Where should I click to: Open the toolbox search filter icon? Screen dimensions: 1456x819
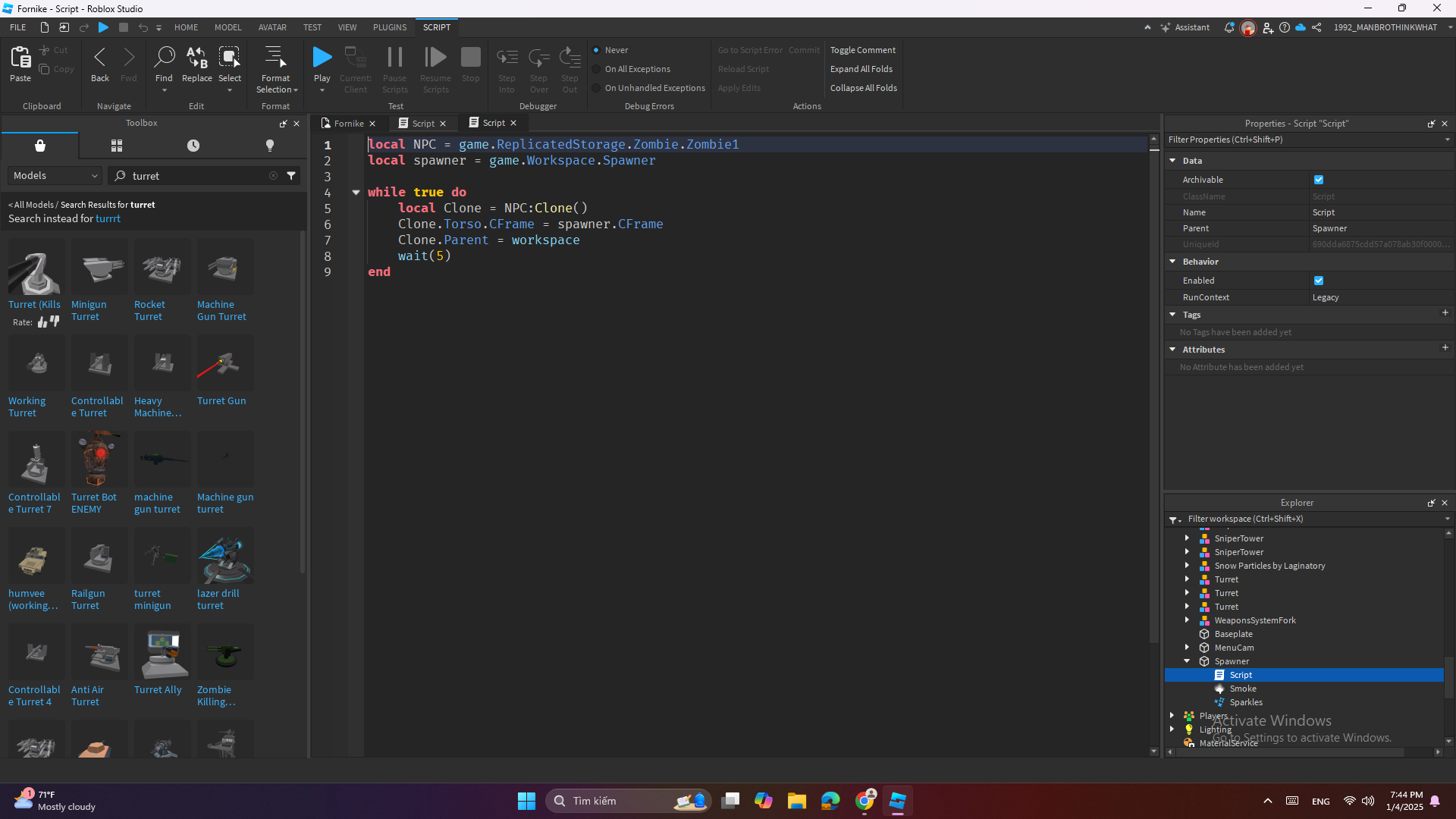click(291, 175)
